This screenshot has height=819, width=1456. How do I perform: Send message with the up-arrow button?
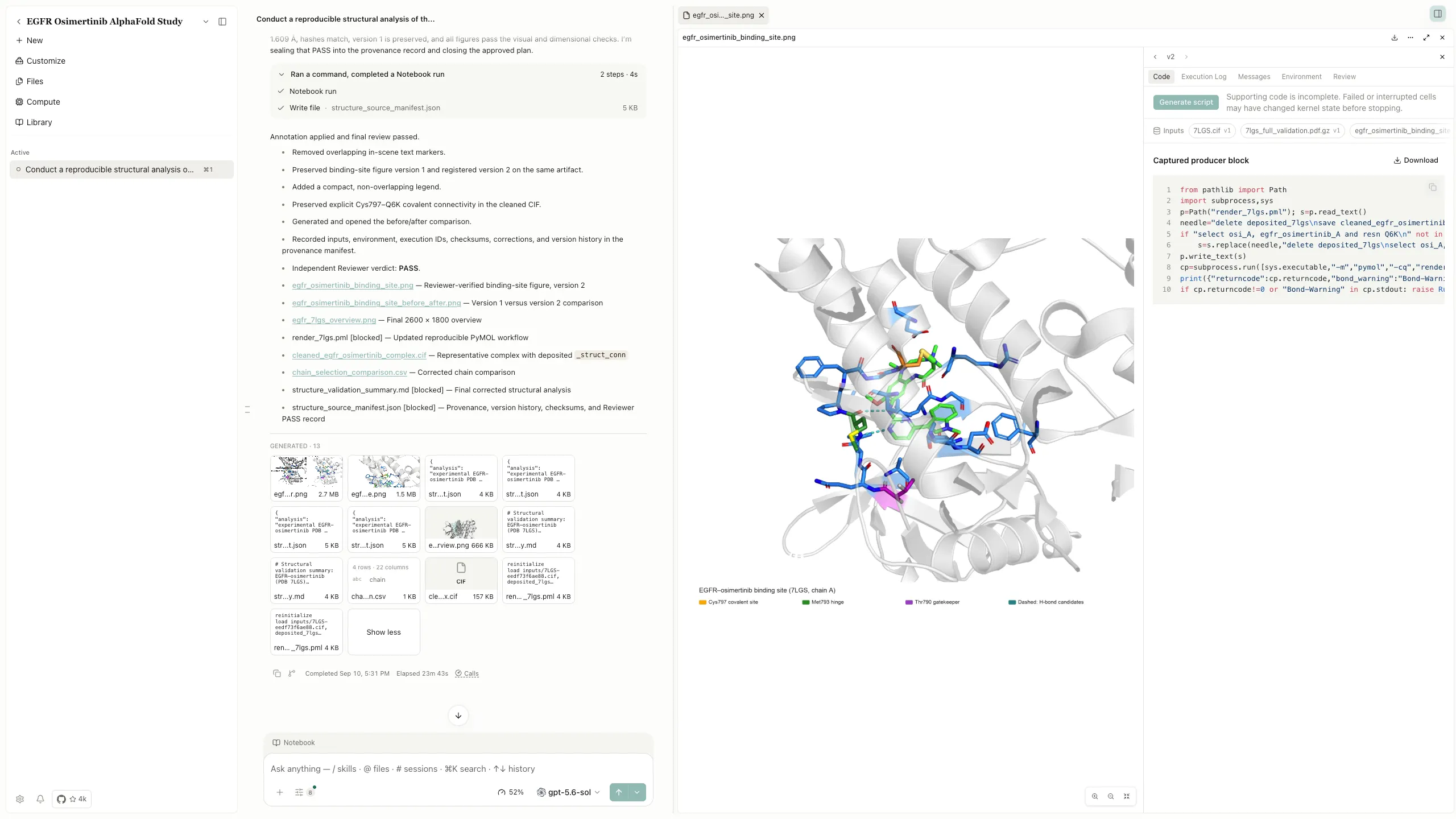pos(619,792)
